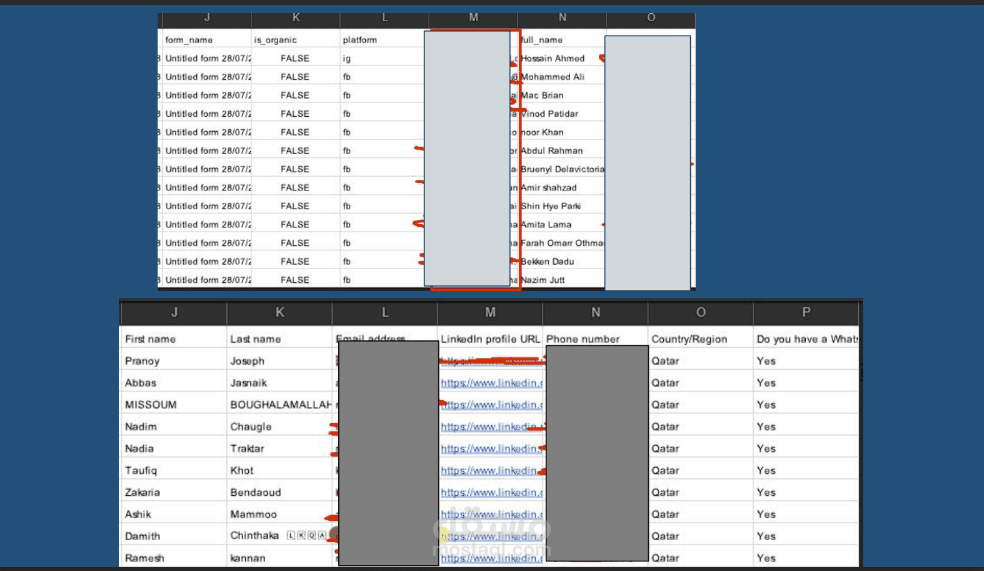Open the LinkedIn link in Nadim's row
This screenshot has height=571, width=984.
point(491,427)
